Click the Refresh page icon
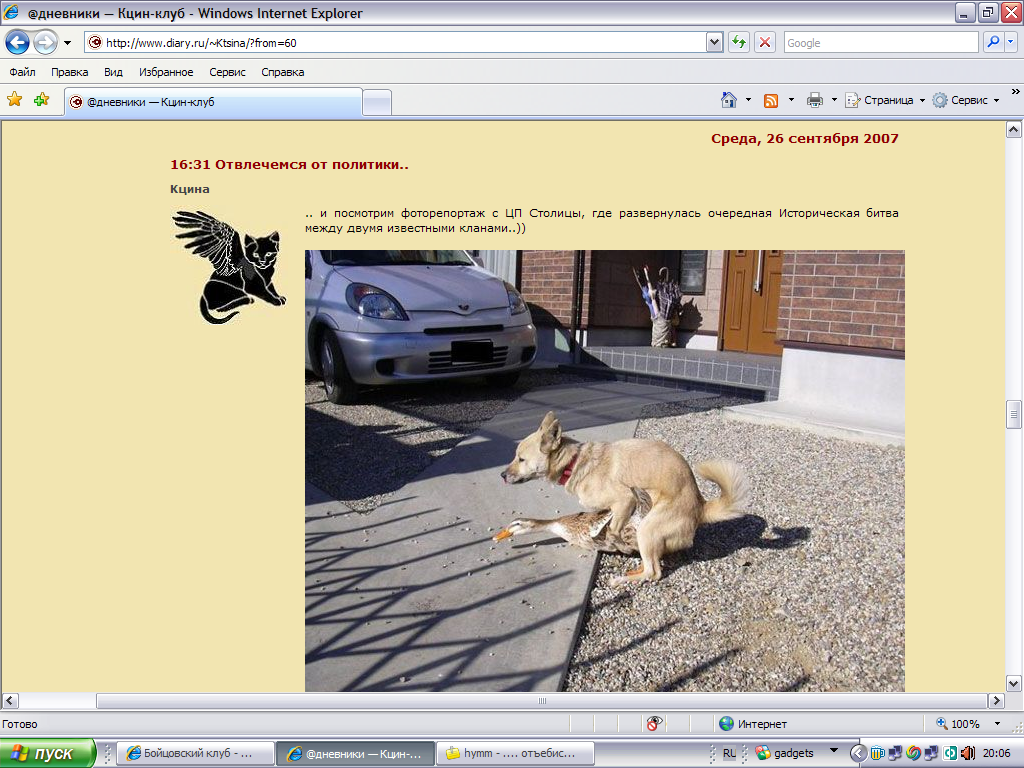 [739, 43]
